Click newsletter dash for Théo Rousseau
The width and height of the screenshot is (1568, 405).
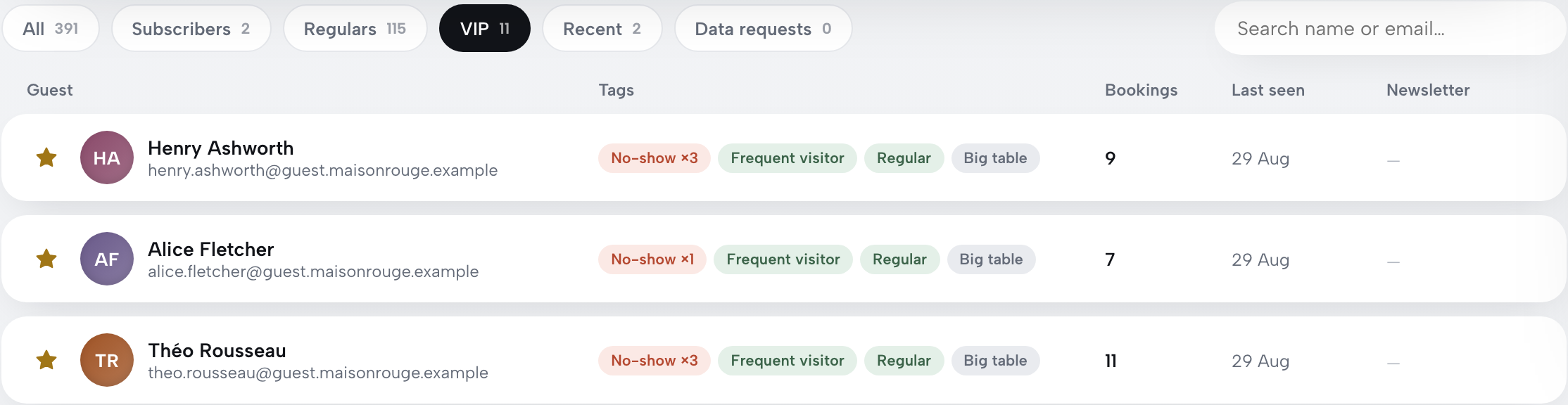(1393, 363)
